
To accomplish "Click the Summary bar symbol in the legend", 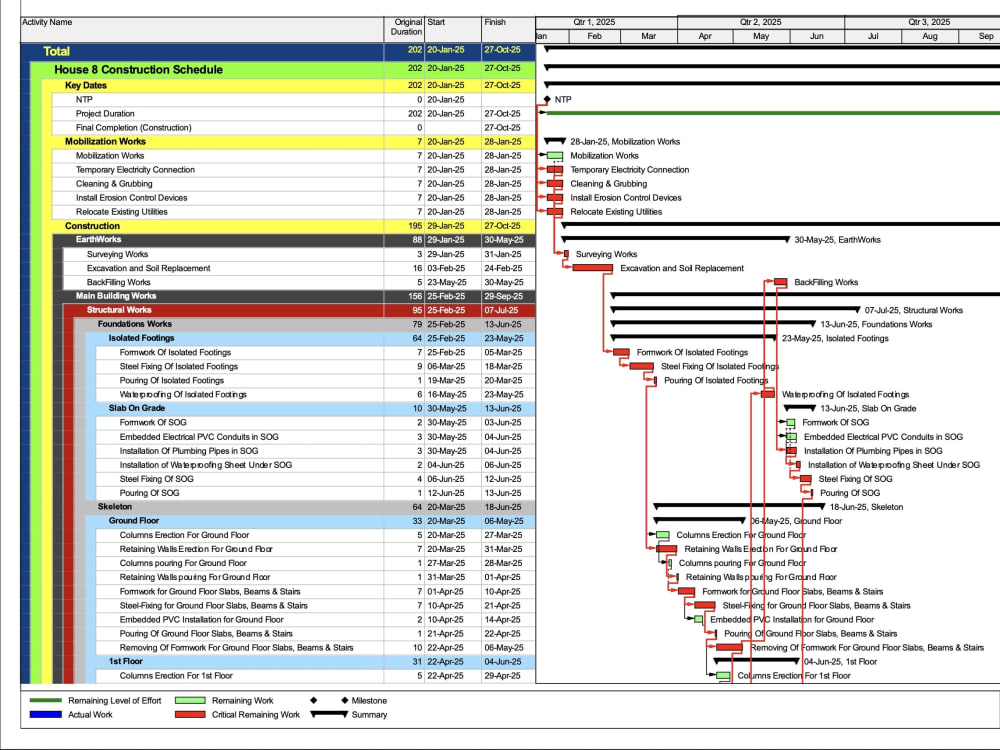I will pyautogui.click(x=329, y=714).
